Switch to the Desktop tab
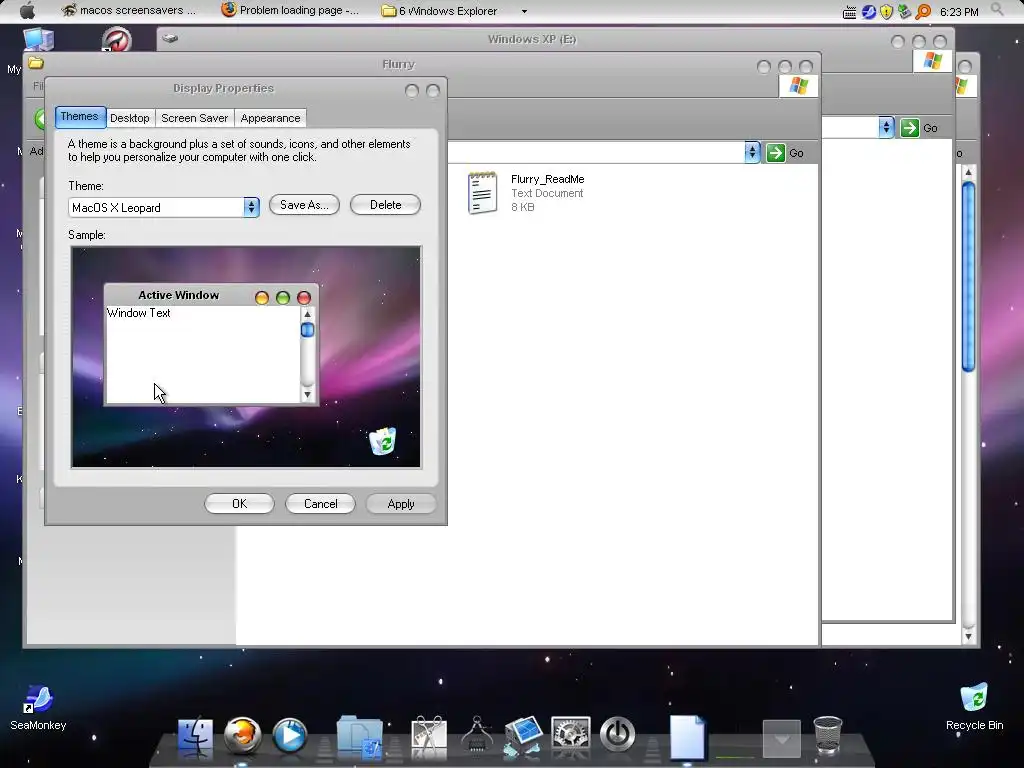1024x768 pixels. pyautogui.click(x=129, y=118)
